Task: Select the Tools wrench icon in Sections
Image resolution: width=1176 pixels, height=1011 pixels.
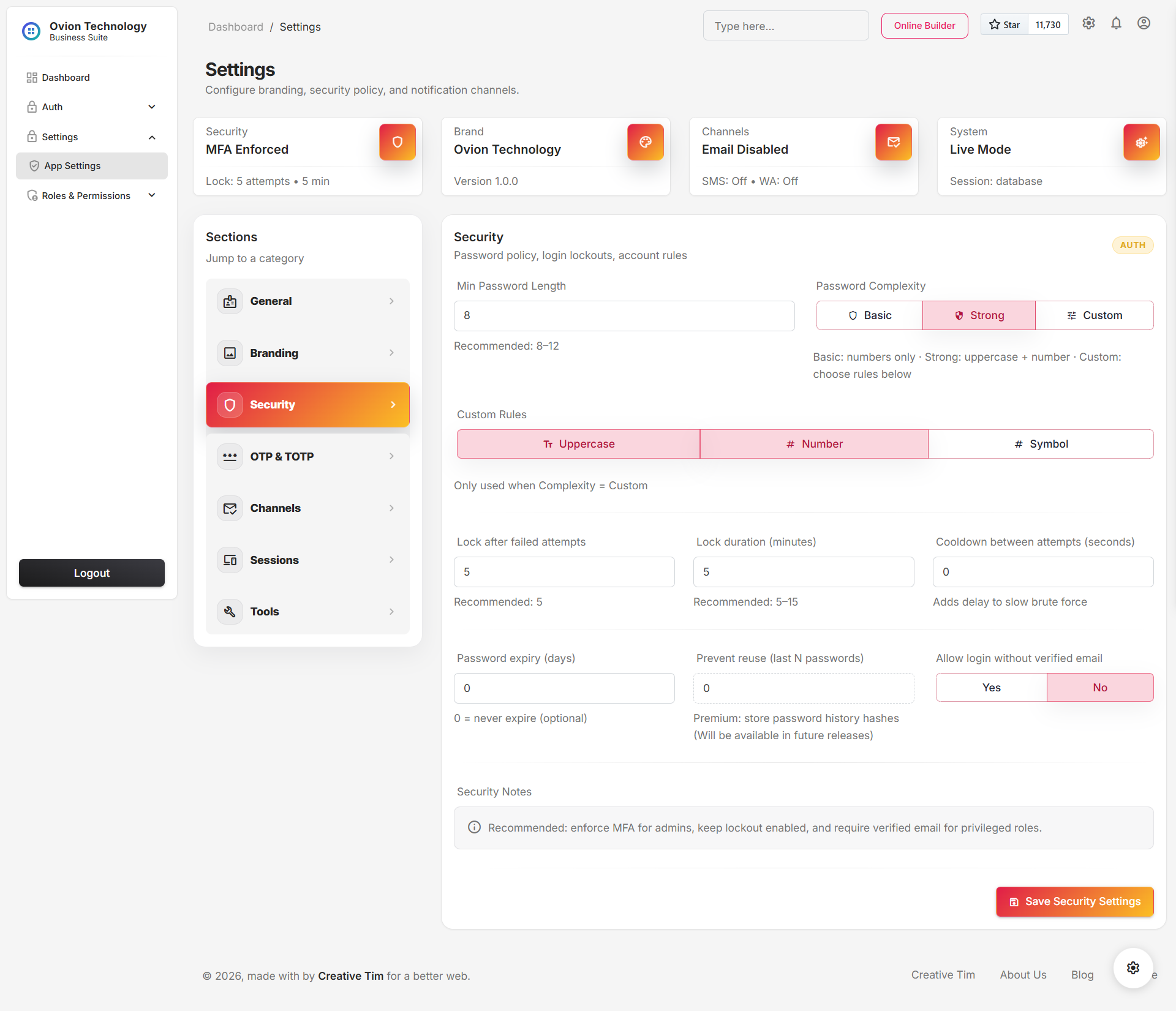Action: 230,611
